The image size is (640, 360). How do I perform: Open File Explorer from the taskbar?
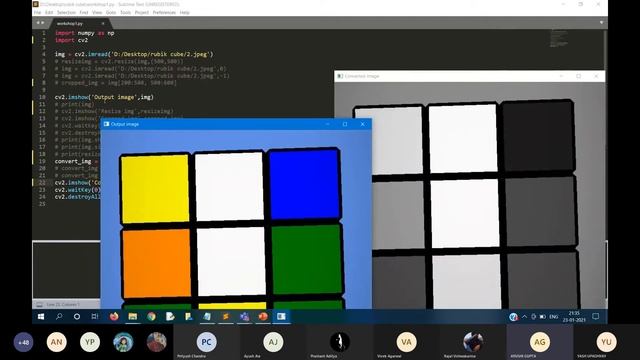tap(133, 316)
